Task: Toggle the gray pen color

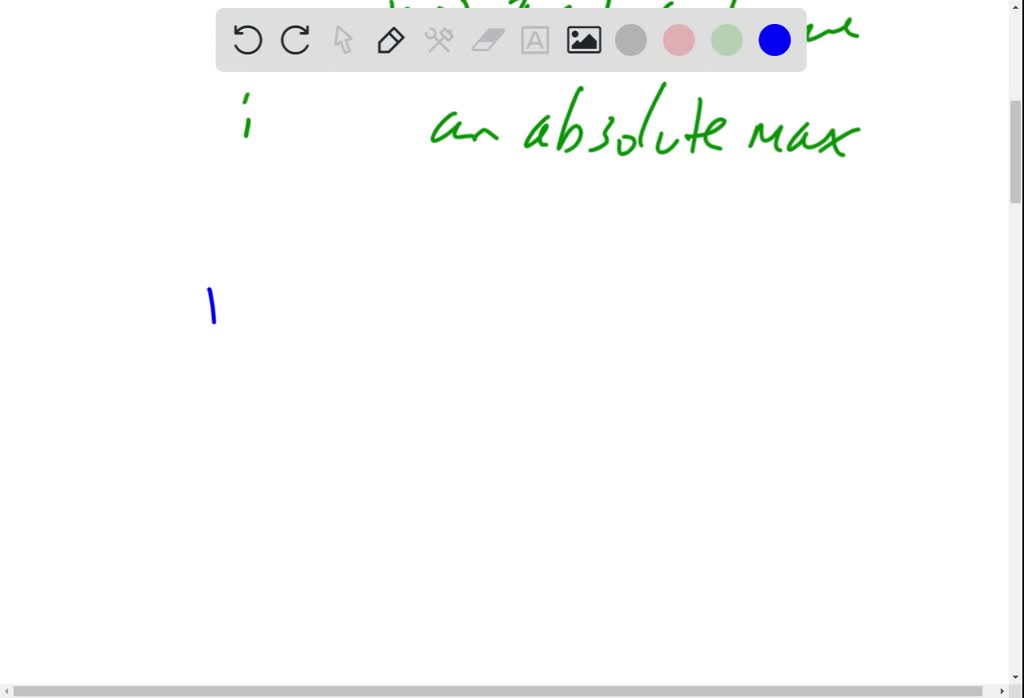Action: tap(631, 40)
